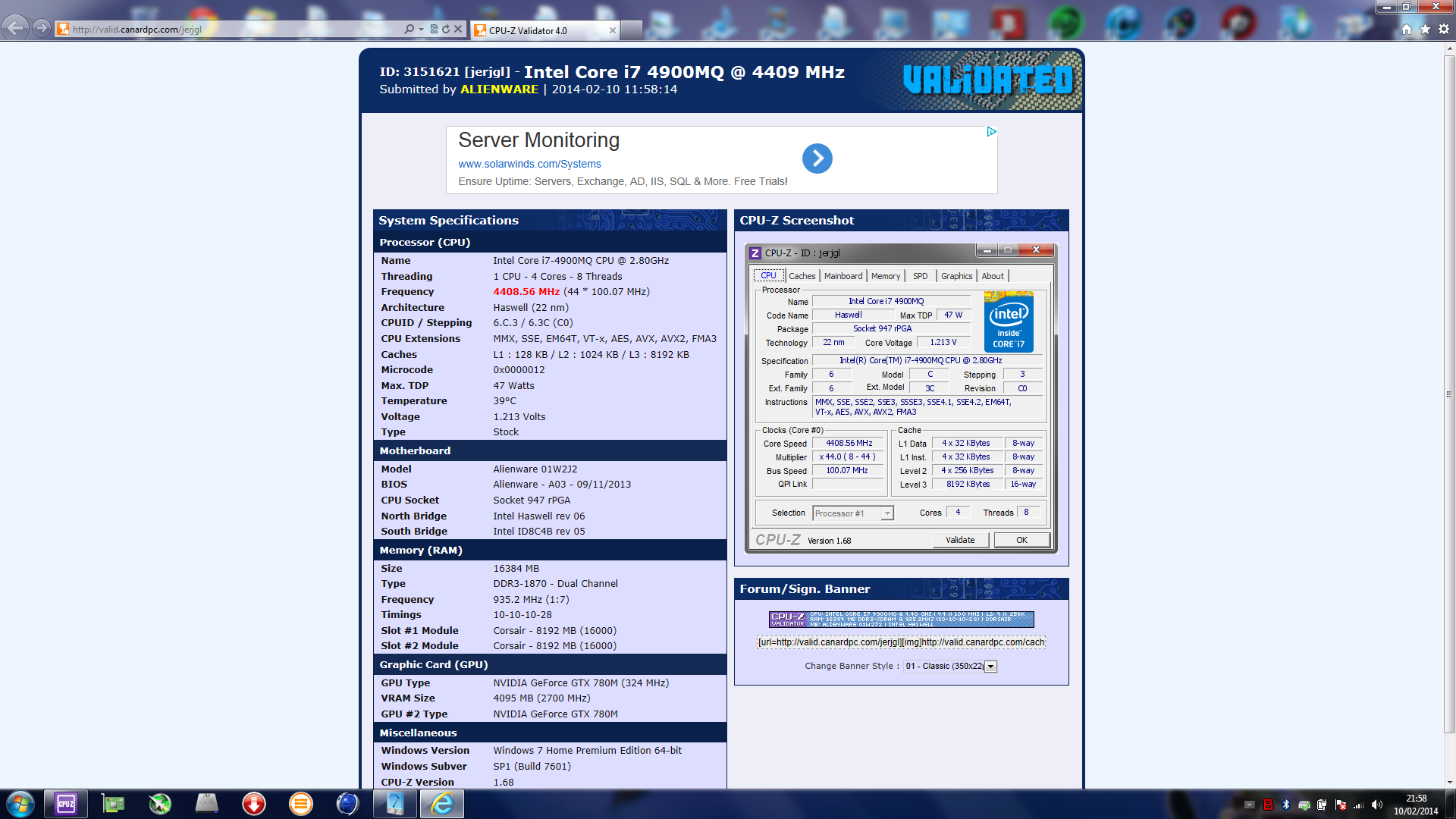Click the blue arrow button in the ad
Screen dimensions: 1456x819
[817, 158]
